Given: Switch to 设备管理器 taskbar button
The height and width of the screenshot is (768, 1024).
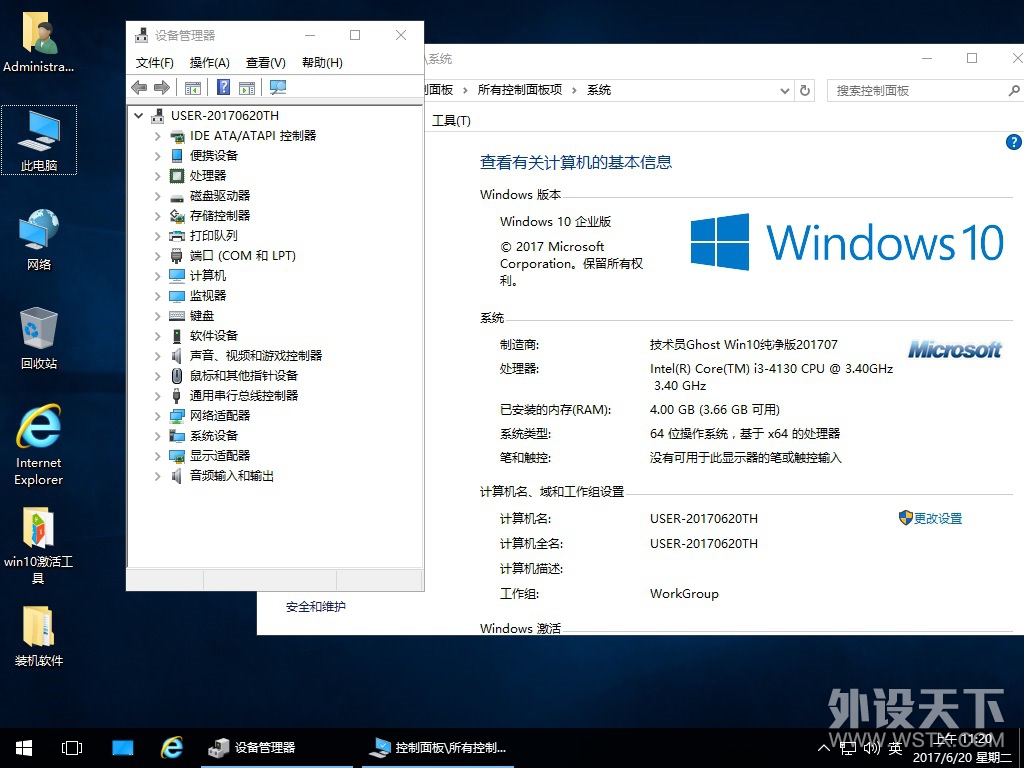Looking at the screenshot, I should (x=277, y=748).
